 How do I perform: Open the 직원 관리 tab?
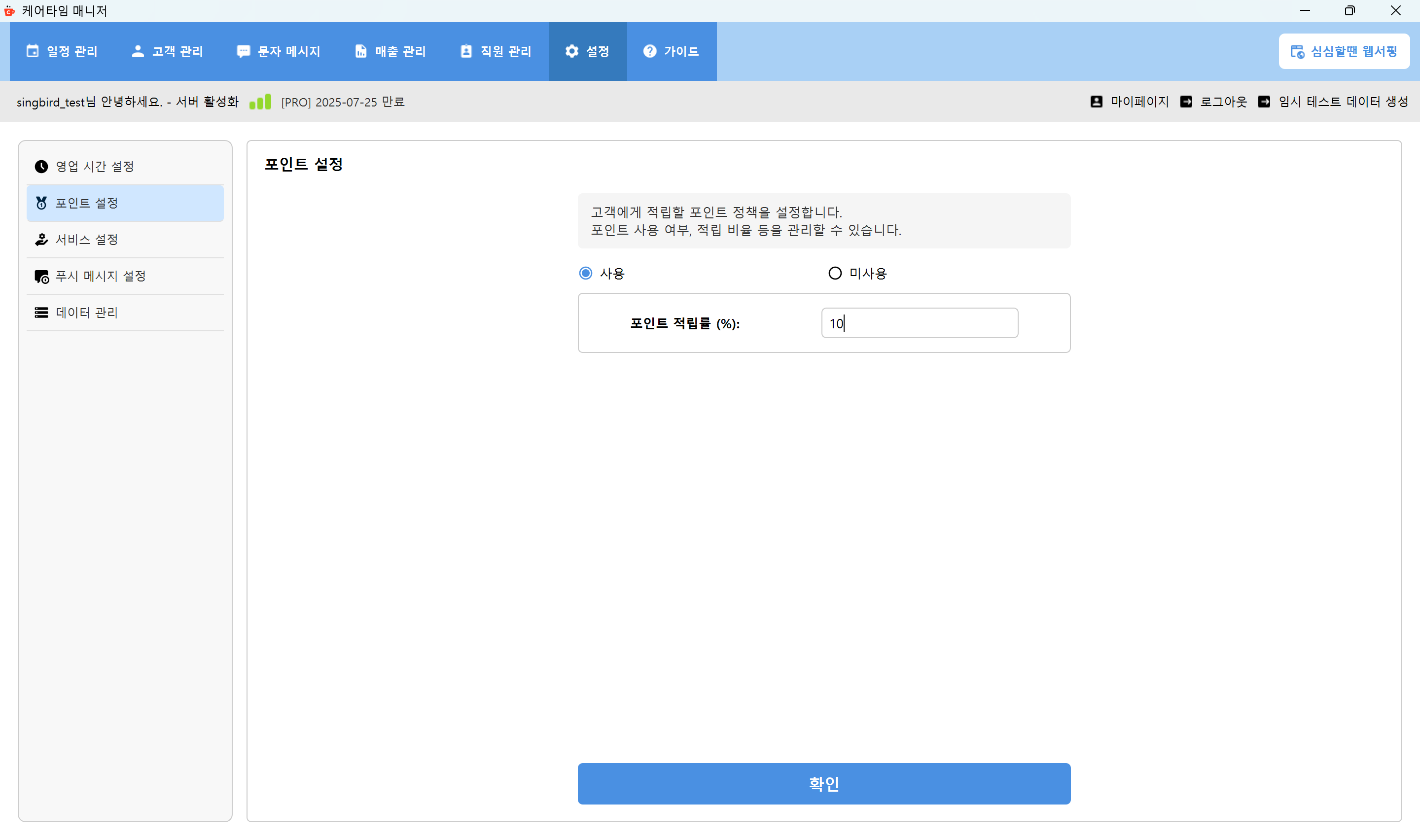[x=495, y=51]
